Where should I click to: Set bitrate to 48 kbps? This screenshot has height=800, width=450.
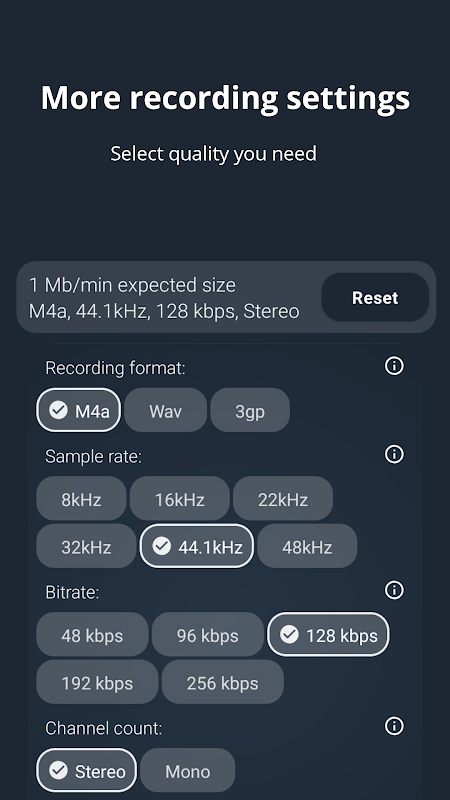pos(92,634)
